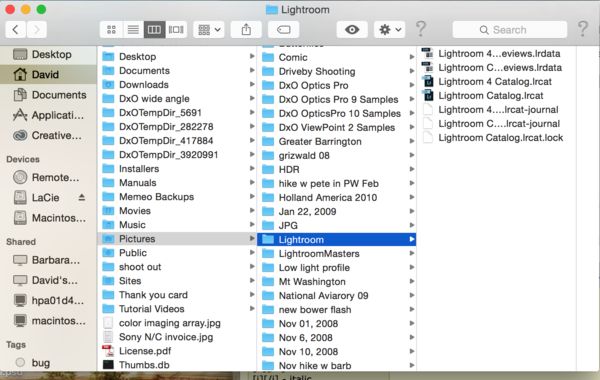Select the Memeo Backups folder

177,197
